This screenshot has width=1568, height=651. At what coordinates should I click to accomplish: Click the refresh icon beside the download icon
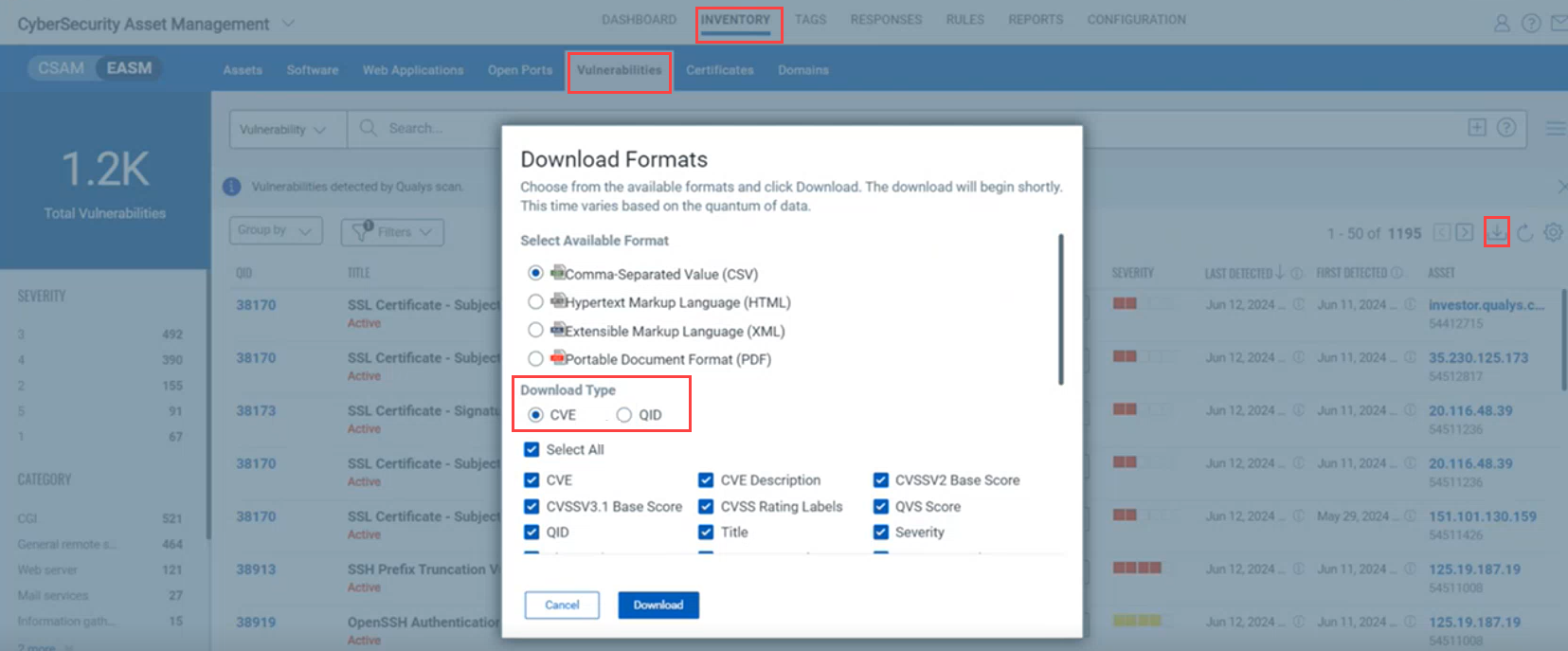1525,232
